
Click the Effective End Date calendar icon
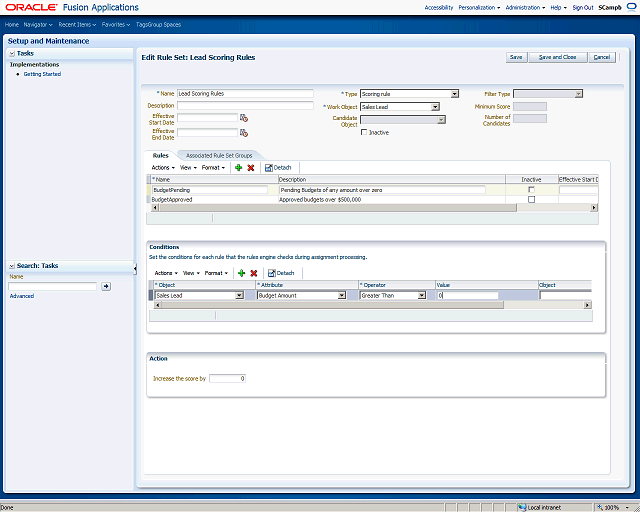click(244, 133)
